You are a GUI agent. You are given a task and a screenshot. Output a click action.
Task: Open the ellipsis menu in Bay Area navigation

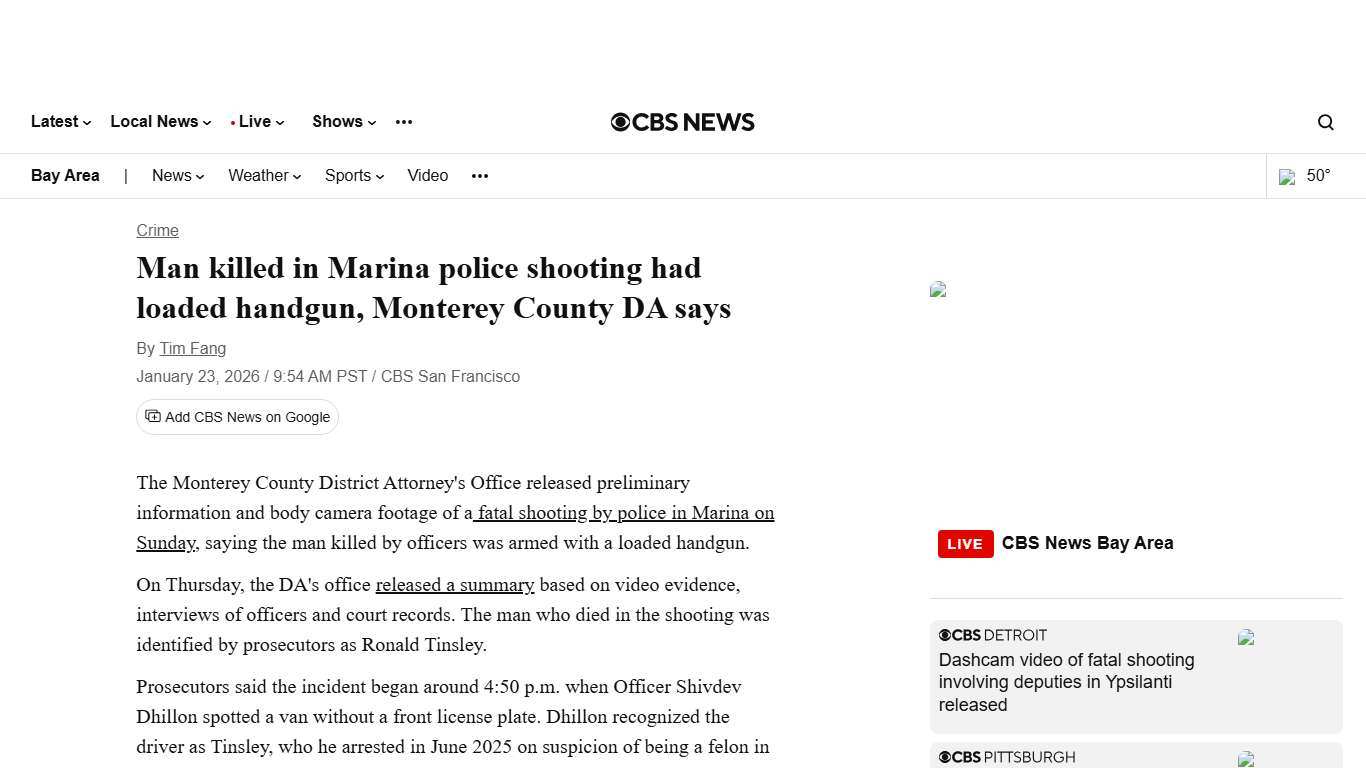(479, 176)
